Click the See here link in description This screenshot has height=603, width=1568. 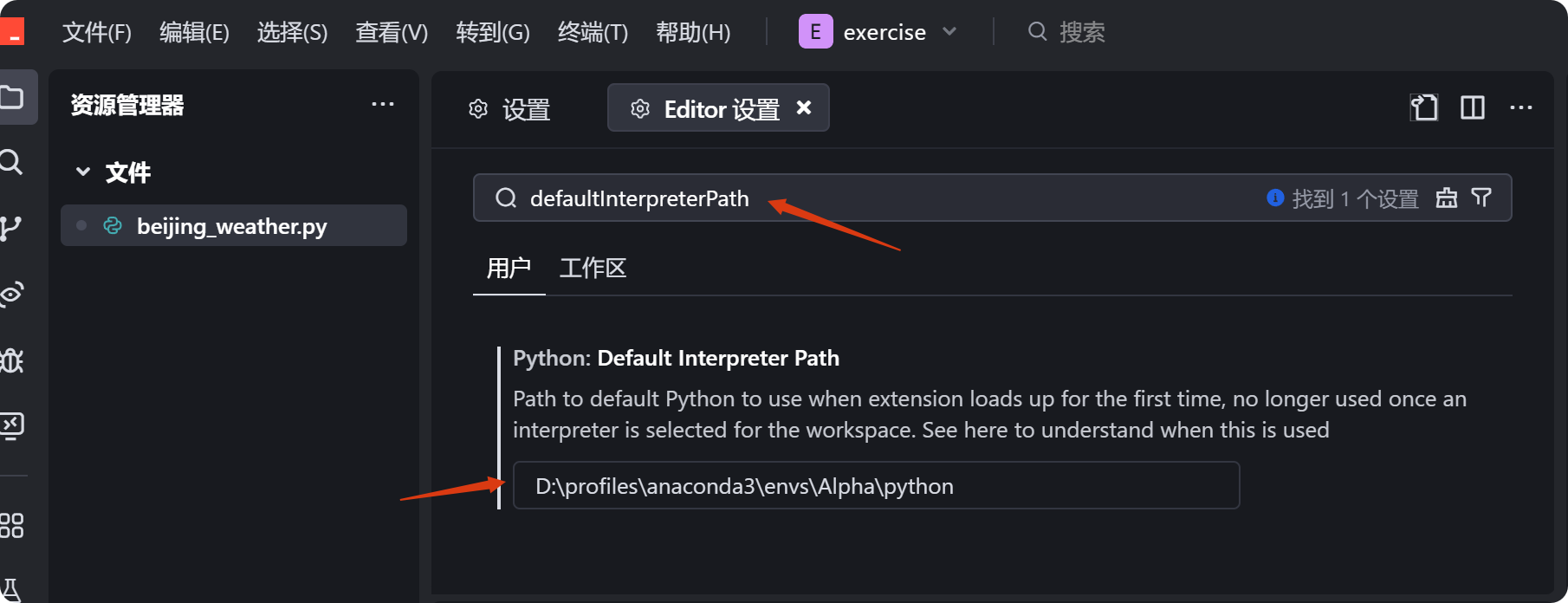point(964,429)
